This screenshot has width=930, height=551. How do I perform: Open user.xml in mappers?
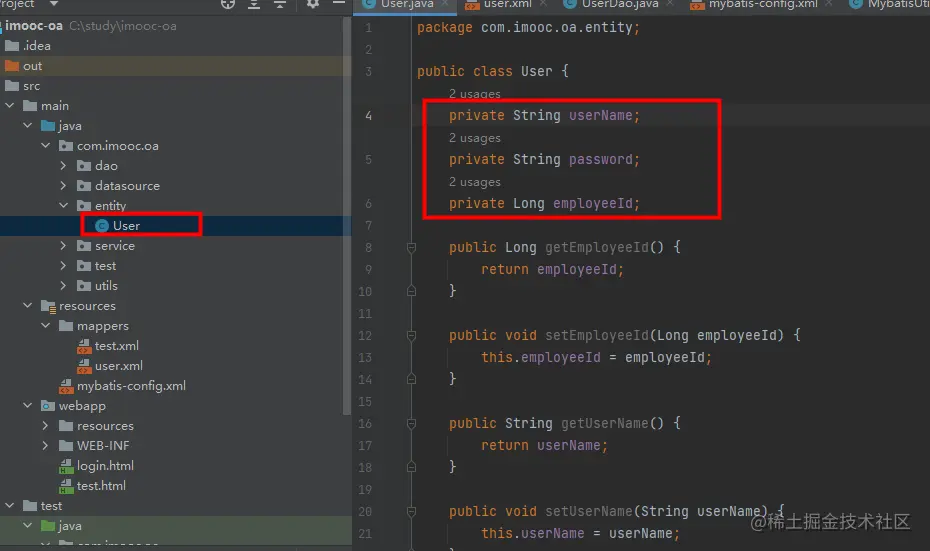119,366
